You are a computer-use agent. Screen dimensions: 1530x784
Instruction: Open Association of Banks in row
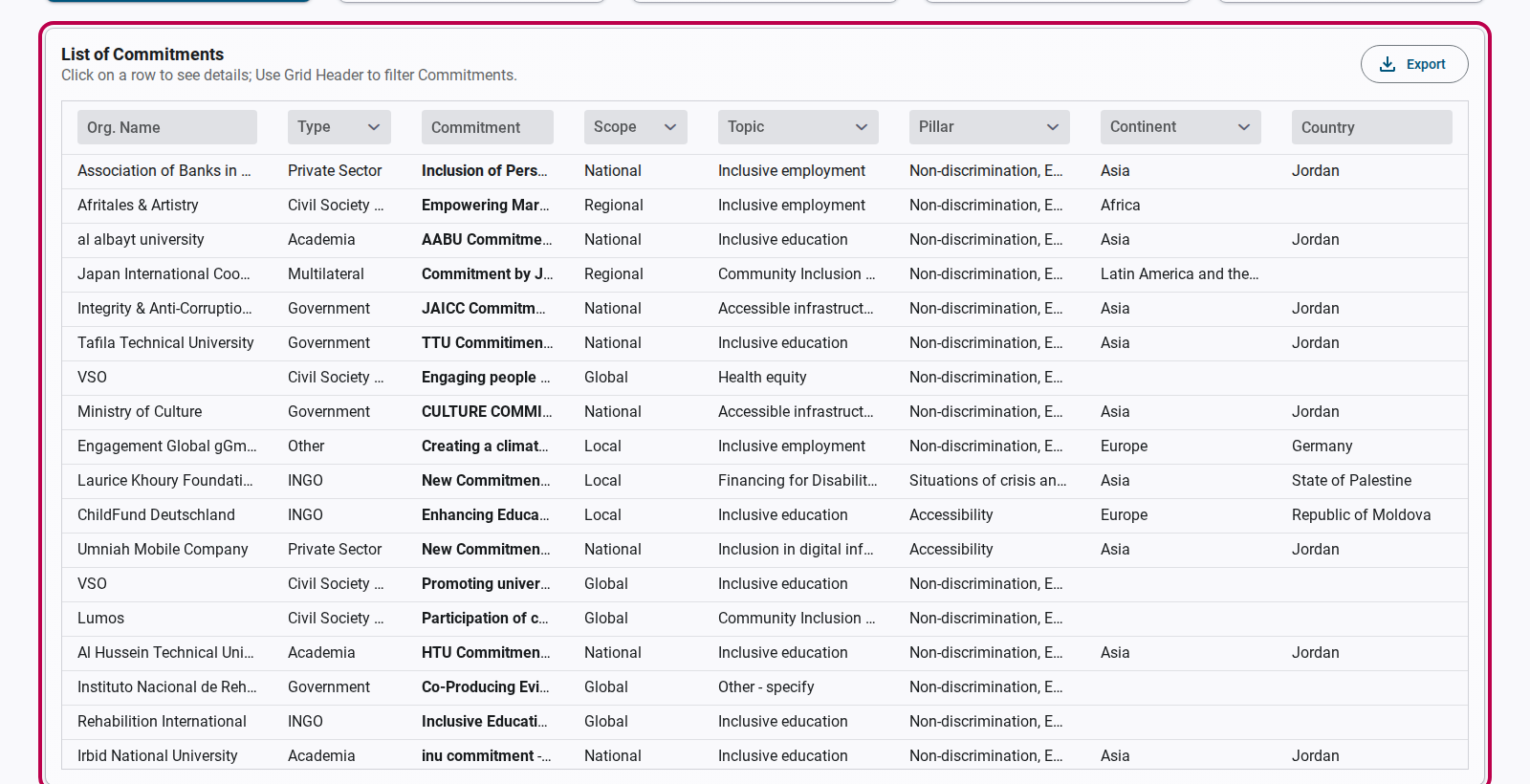(765, 171)
